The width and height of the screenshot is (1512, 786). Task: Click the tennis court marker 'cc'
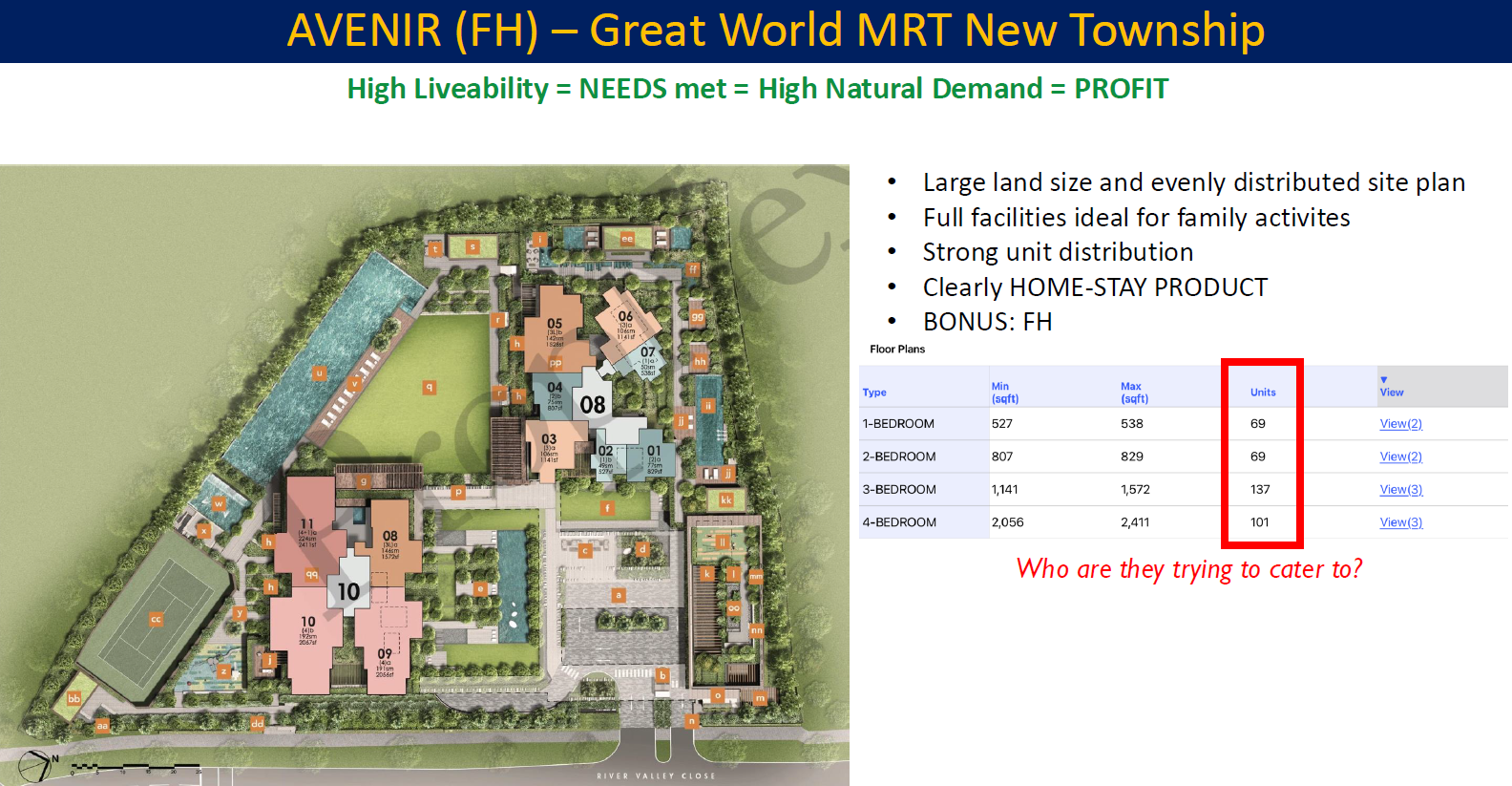[x=156, y=619]
